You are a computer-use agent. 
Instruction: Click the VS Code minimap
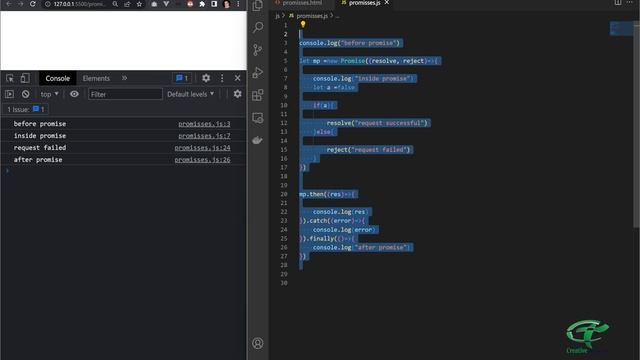621,29
